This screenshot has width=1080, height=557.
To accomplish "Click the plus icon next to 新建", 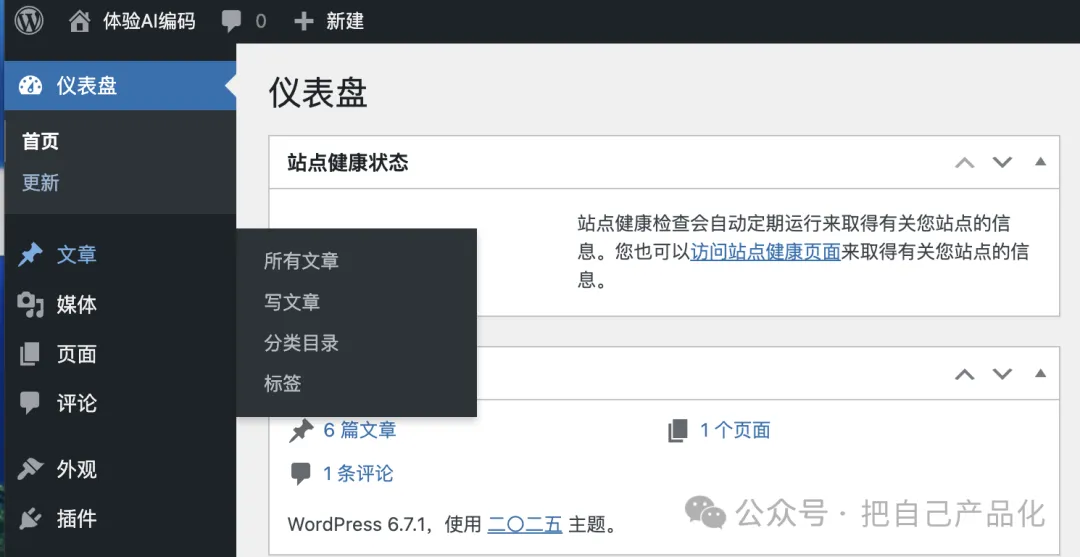I will [x=304, y=21].
